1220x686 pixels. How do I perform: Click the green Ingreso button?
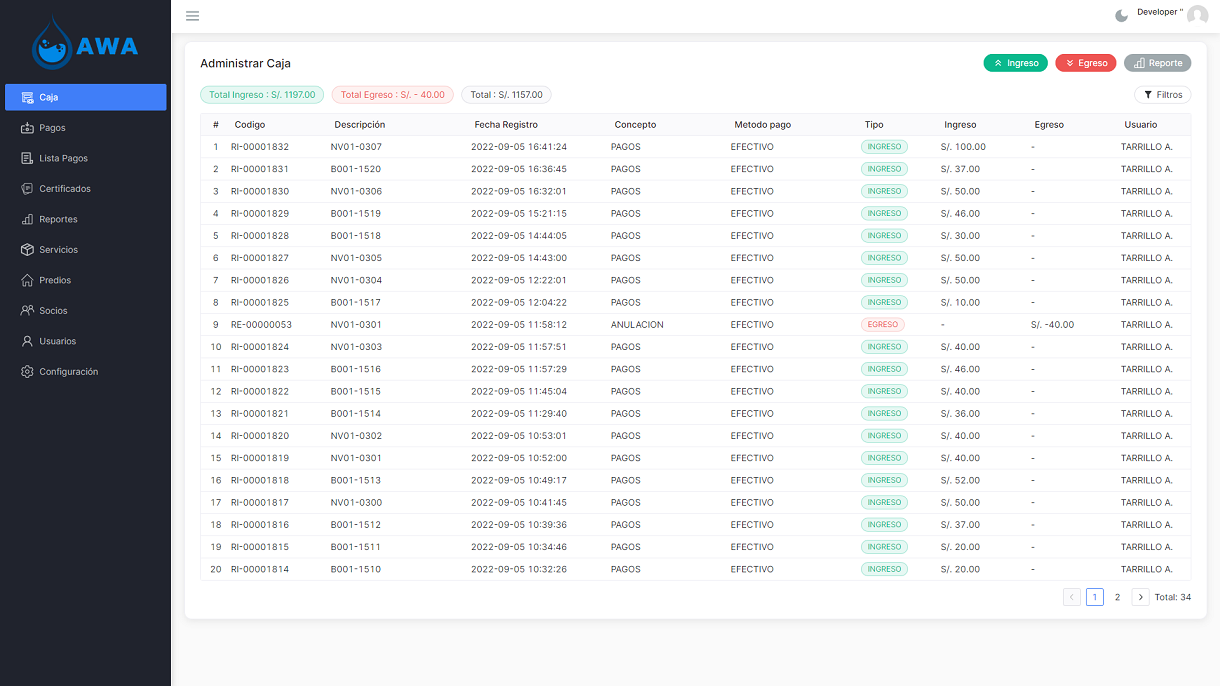1015,63
